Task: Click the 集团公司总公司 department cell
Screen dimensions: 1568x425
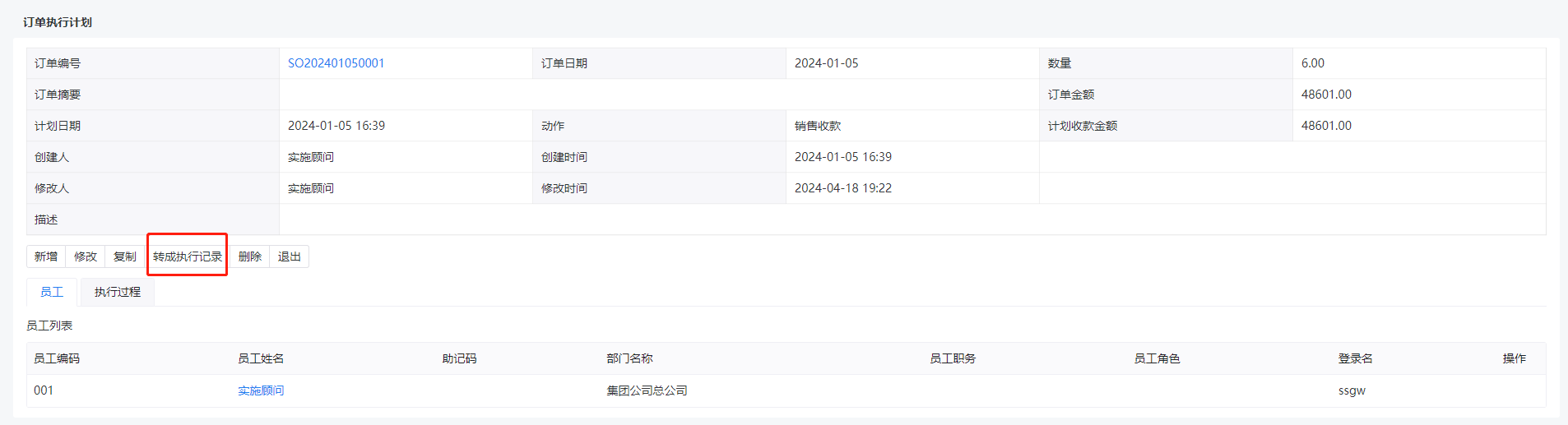Action: pos(647,390)
